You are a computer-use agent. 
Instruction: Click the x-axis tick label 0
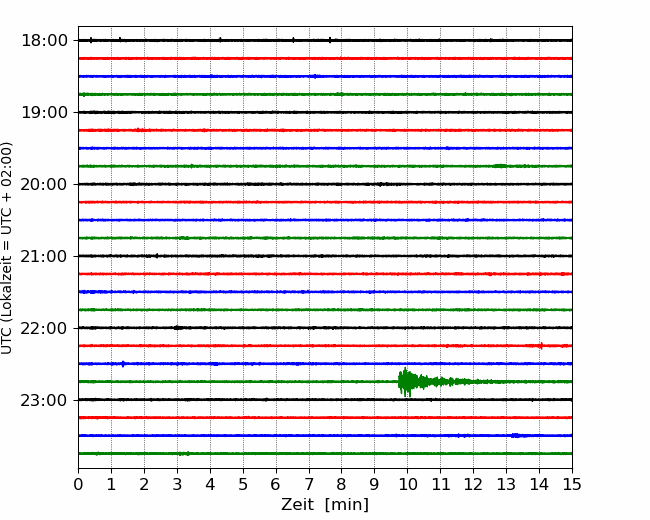coord(78,484)
